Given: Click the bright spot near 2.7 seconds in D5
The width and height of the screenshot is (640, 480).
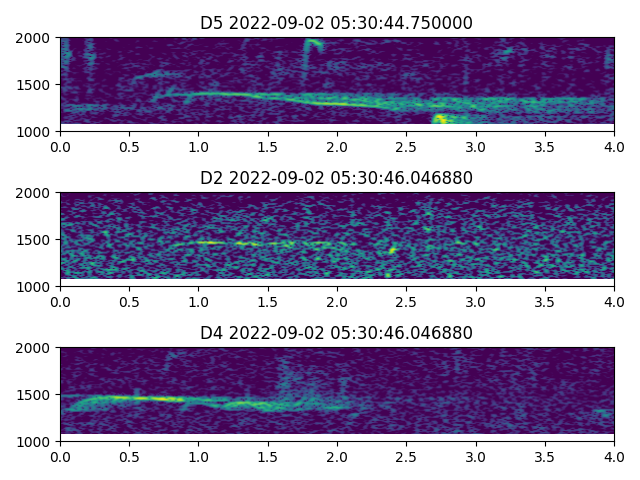Looking at the screenshot, I should [x=438, y=119].
